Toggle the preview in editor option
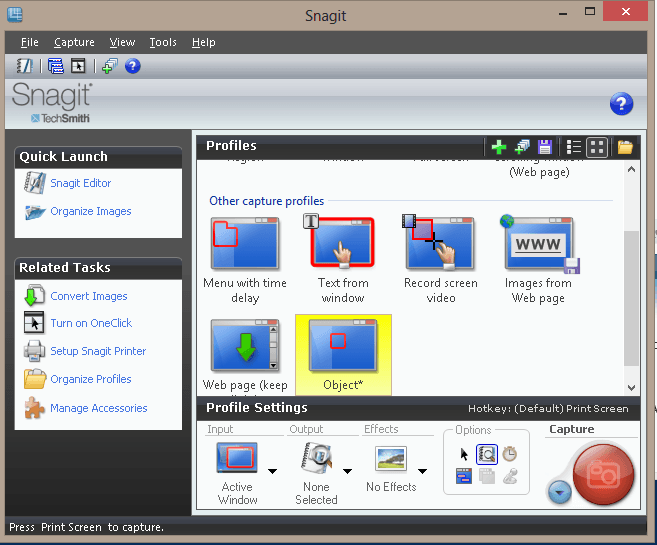The width and height of the screenshot is (657, 545). (486, 454)
